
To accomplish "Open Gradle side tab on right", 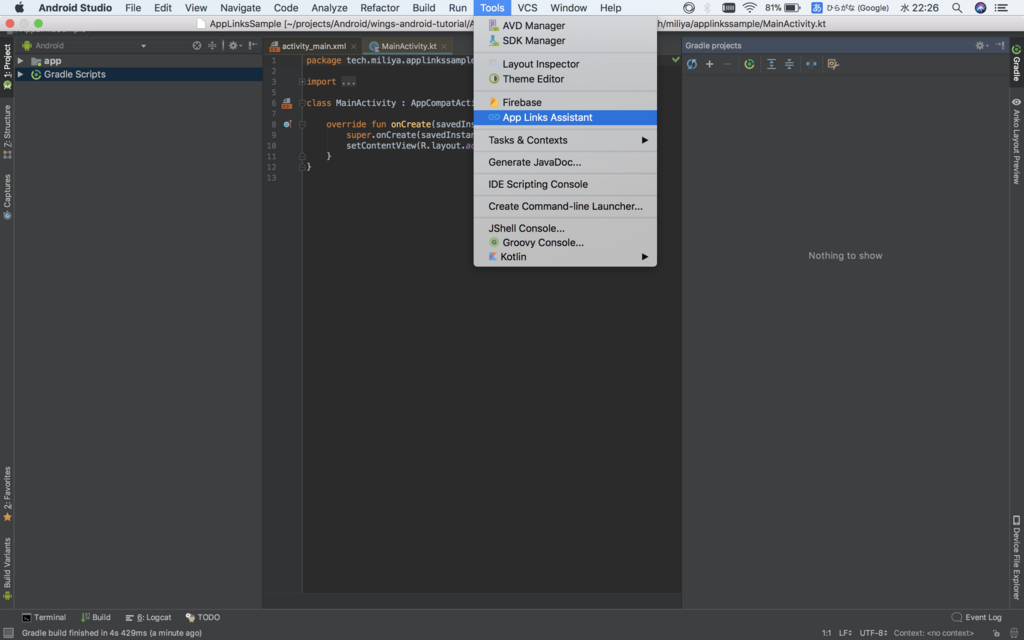I will click(x=1017, y=63).
